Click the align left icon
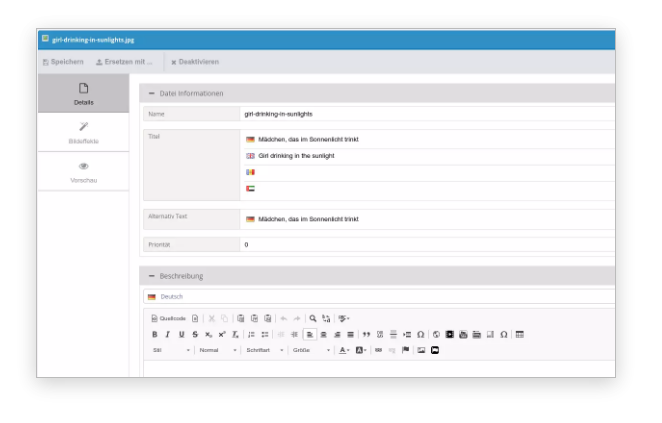The height and width of the screenshot is (423, 662). [309, 334]
